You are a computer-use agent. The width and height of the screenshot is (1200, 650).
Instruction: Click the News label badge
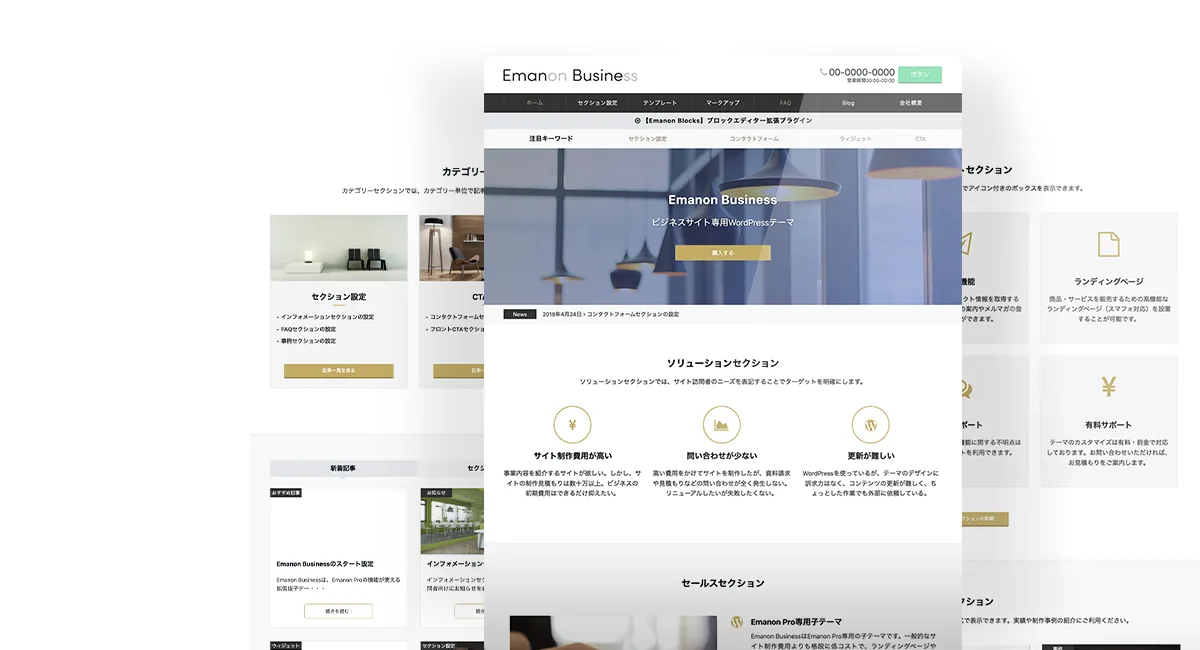tap(520, 314)
